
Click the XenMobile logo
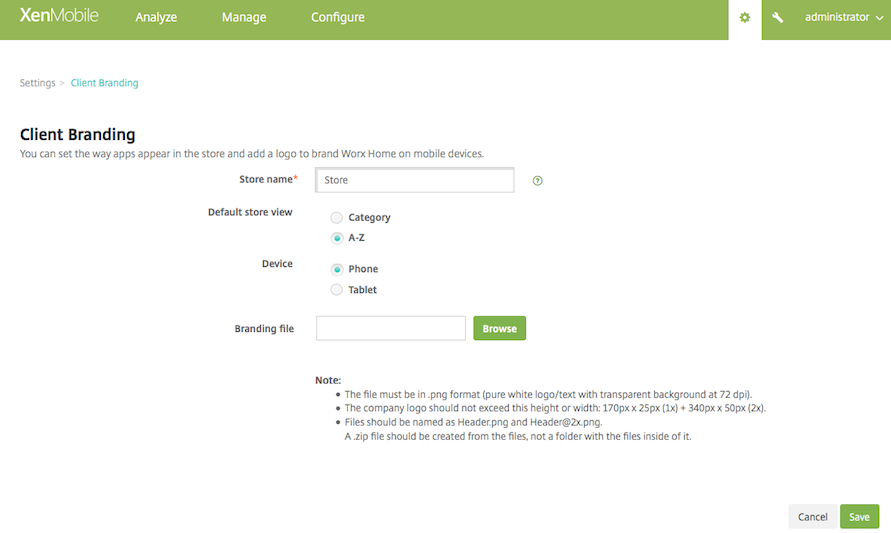click(59, 15)
